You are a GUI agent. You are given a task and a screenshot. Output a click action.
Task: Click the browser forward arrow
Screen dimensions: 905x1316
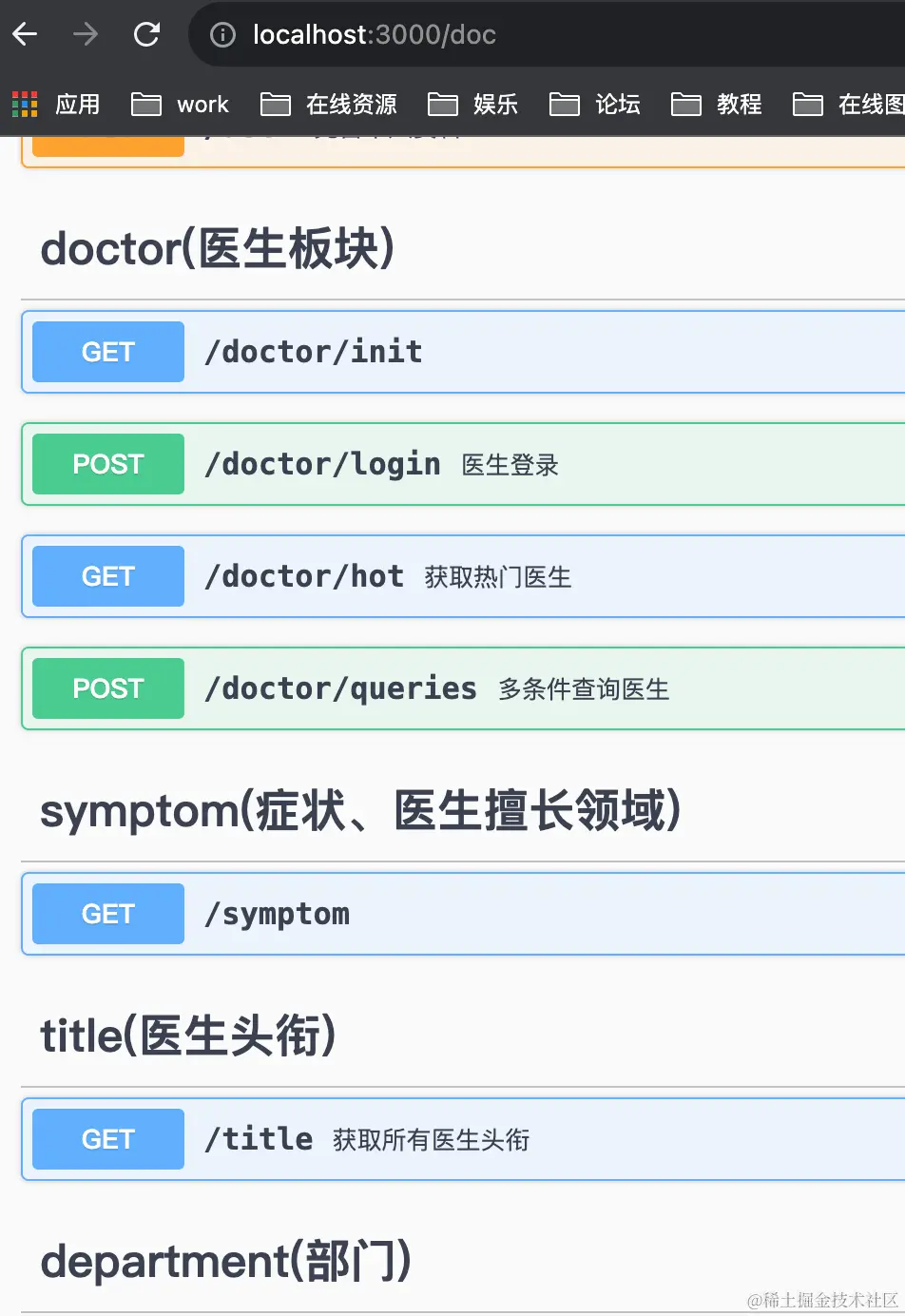coord(86,35)
